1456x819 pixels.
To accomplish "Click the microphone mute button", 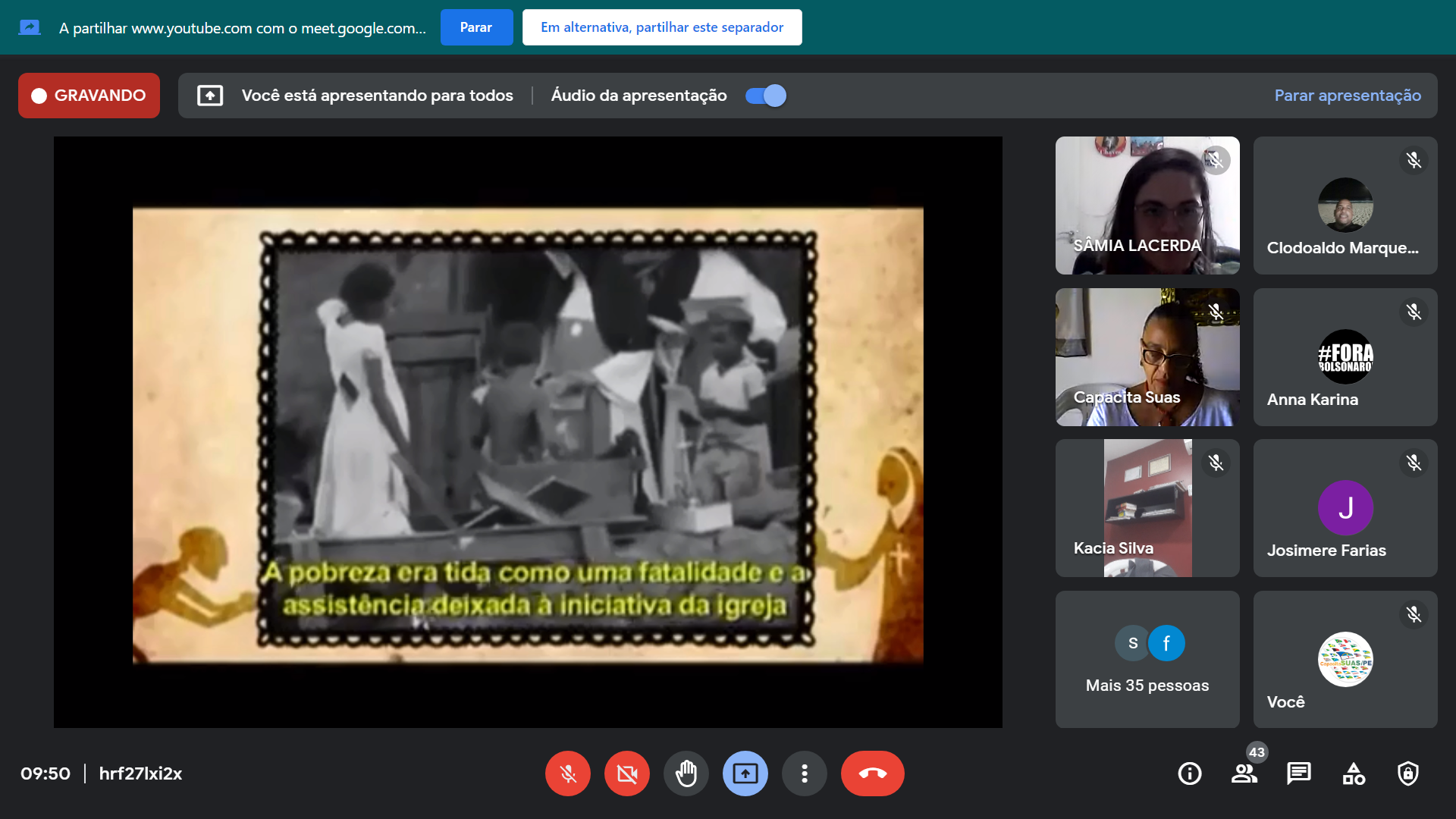I will click(x=567, y=773).
